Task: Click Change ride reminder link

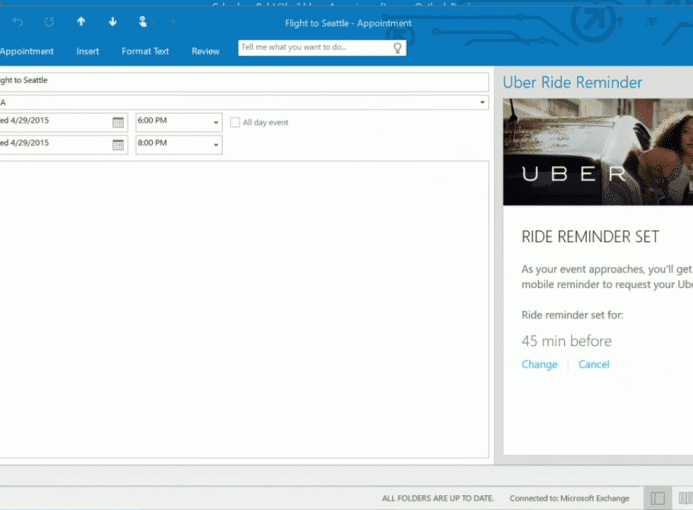Action: click(x=540, y=364)
